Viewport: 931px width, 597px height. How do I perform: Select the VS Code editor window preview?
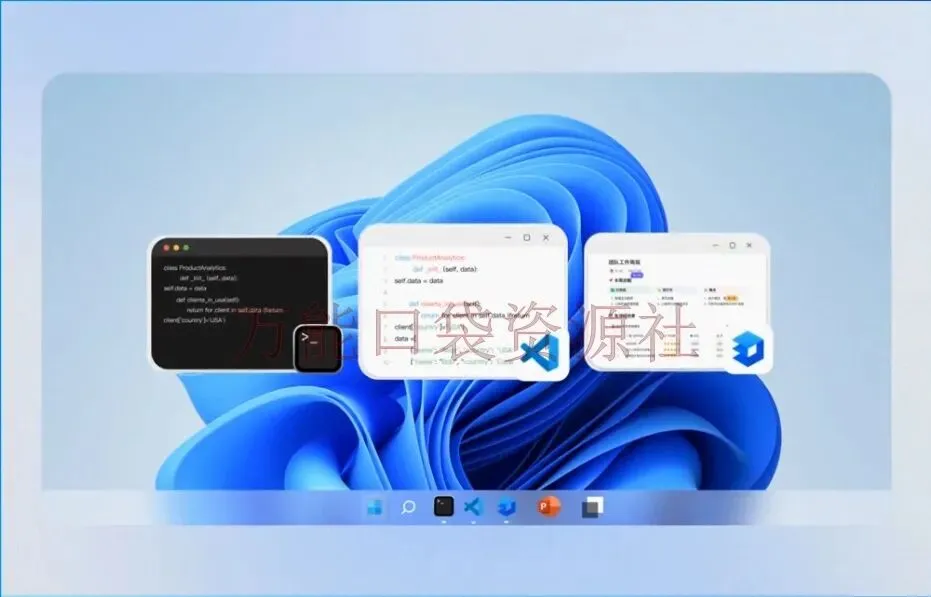(x=463, y=301)
